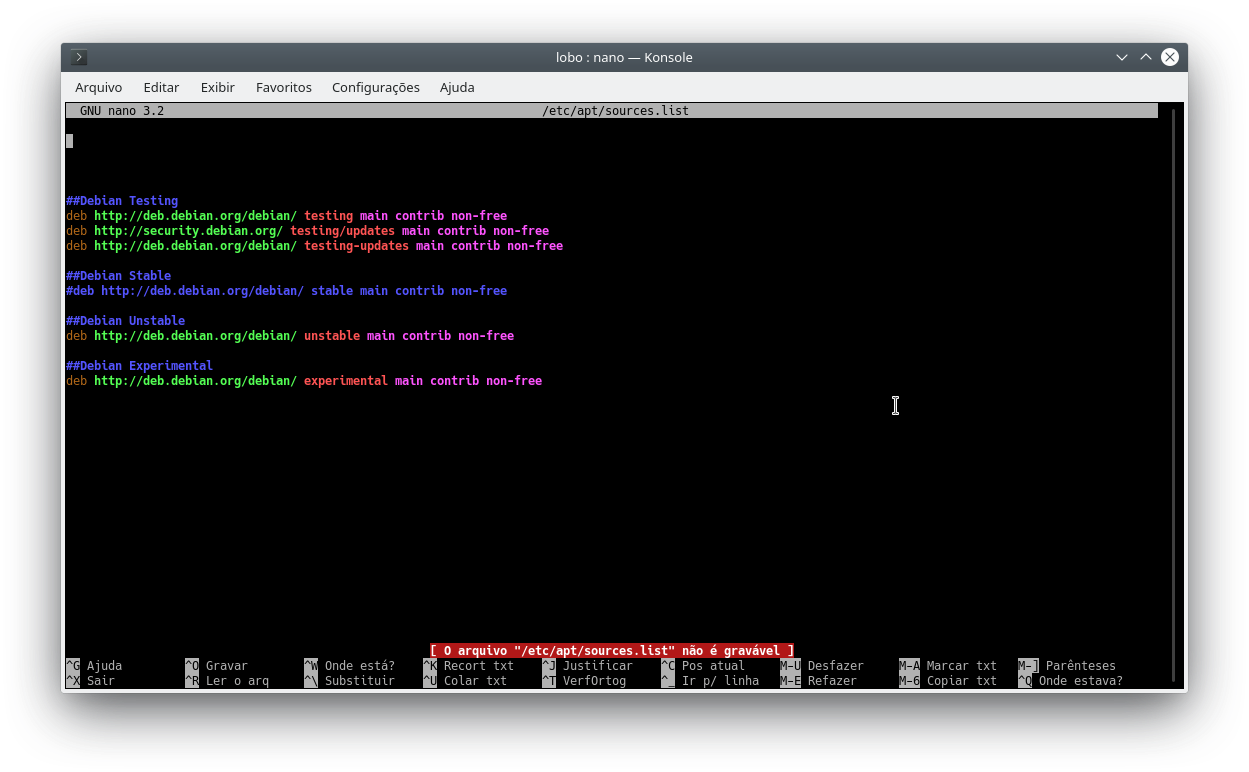
Task: Click 'M-U Desfazer' nano shortcut
Action: pos(822,666)
